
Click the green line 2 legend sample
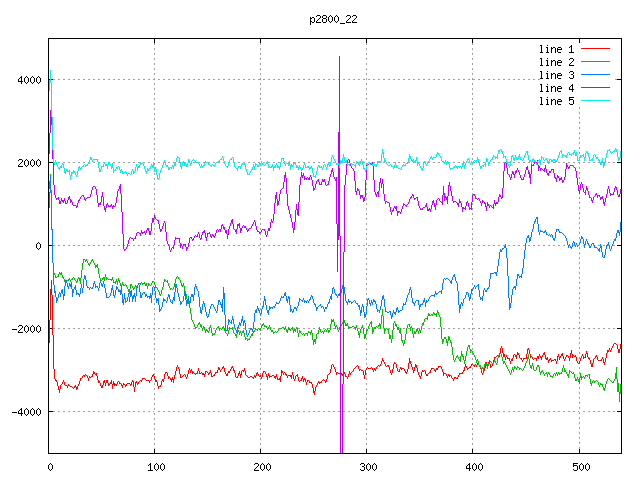595,62
